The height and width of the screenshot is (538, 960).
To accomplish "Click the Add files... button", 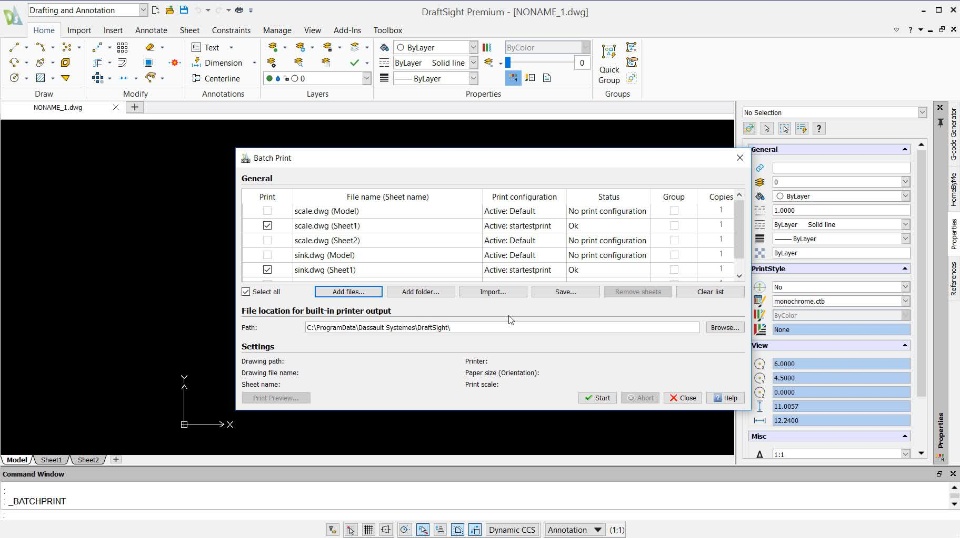I will 348,292.
